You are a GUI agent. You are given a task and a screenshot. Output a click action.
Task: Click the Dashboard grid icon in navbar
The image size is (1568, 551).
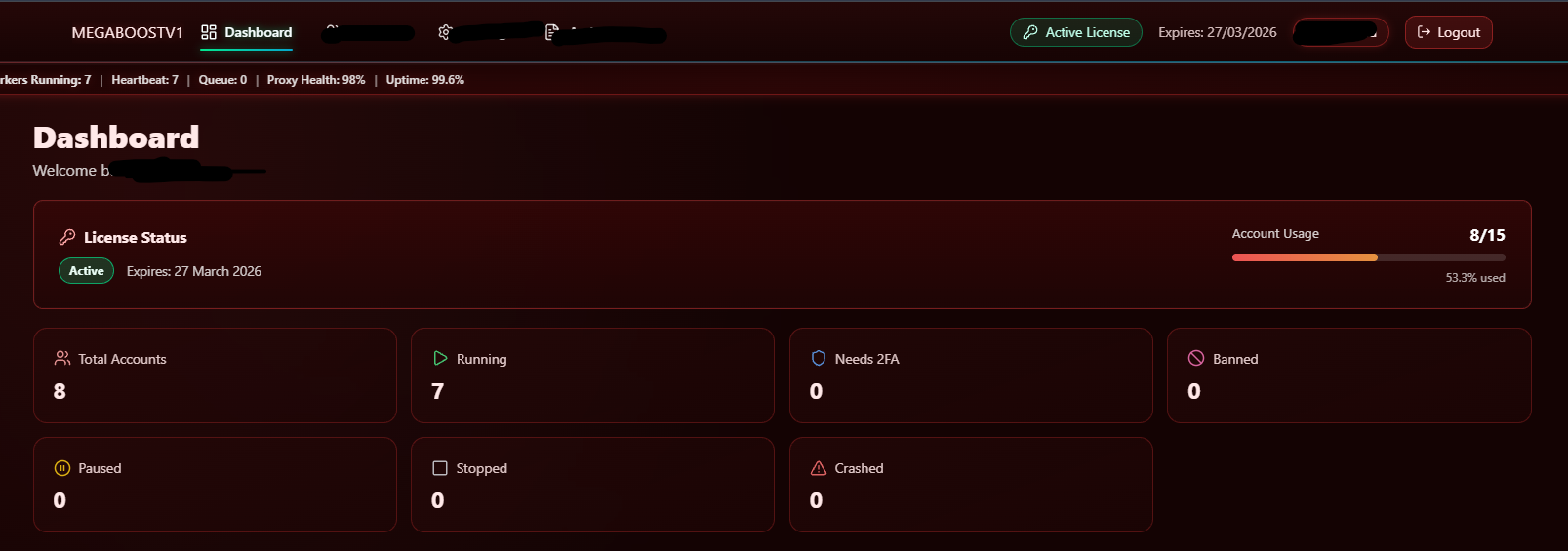209,32
